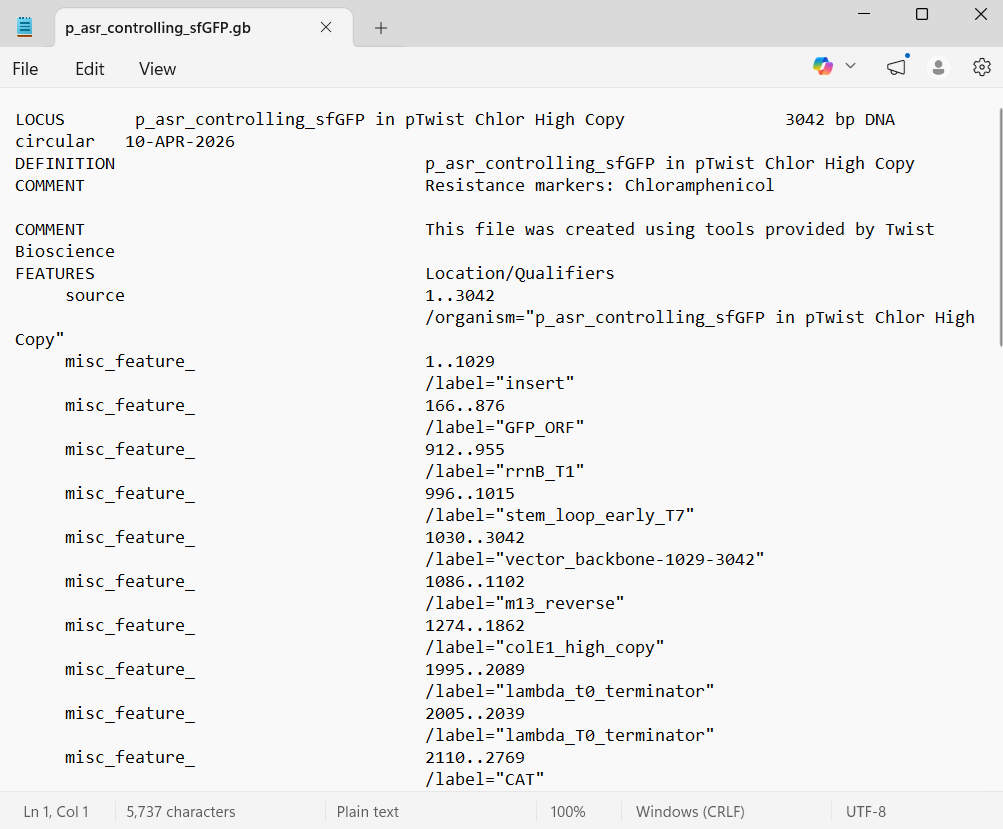Image resolution: width=1003 pixels, height=829 pixels.
Task: Click the Ln 1, Col 1 status
Action: pyautogui.click(x=56, y=812)
